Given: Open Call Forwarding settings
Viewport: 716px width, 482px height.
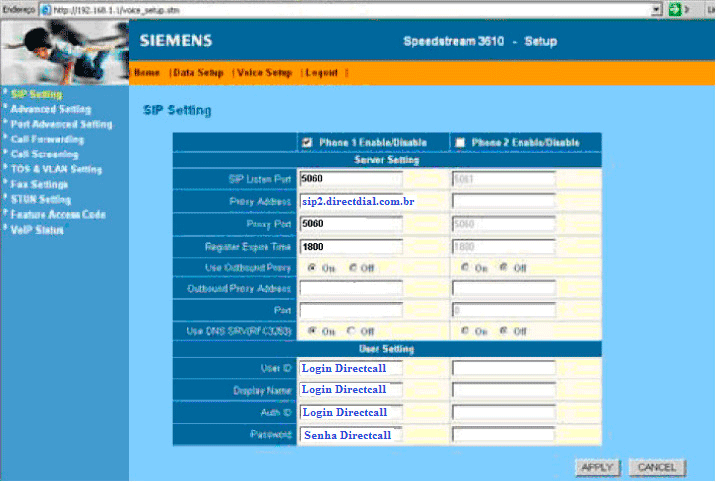Looking at the screenshot, I should [47, 139].
